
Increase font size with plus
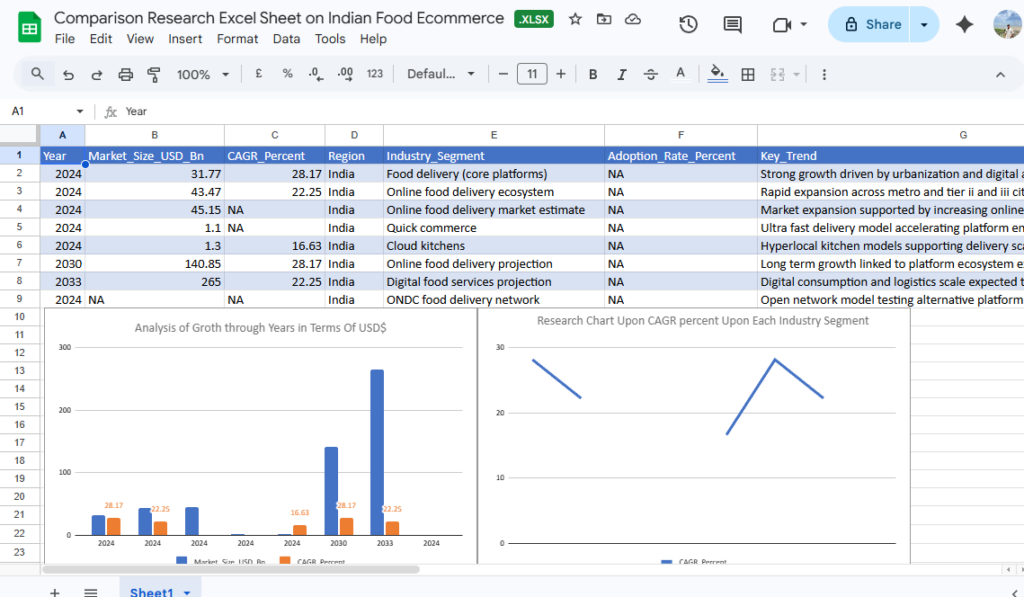pyautogui.click(x=561, y=74)
